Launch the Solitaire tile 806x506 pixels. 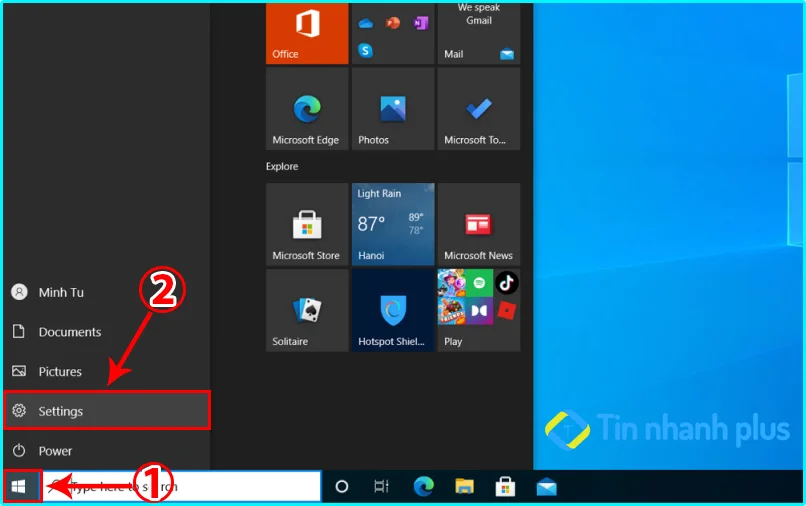307,310
